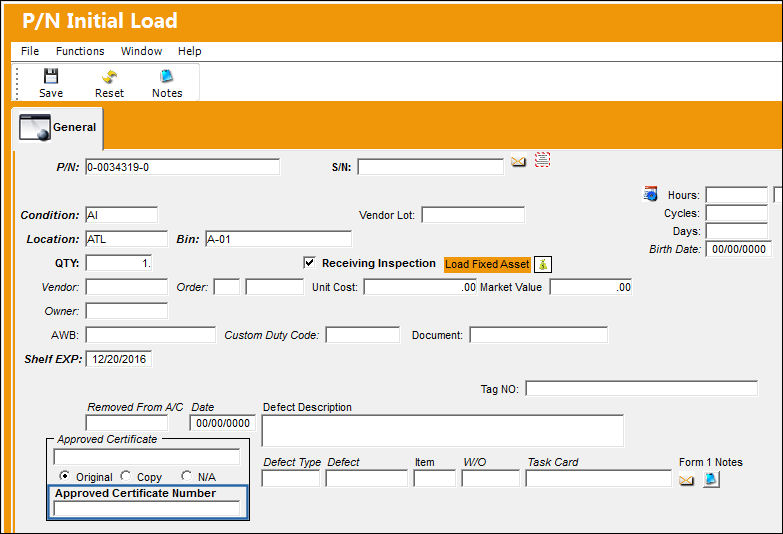Open the File menu
This screenshot has height=534, width=783.
30,51
